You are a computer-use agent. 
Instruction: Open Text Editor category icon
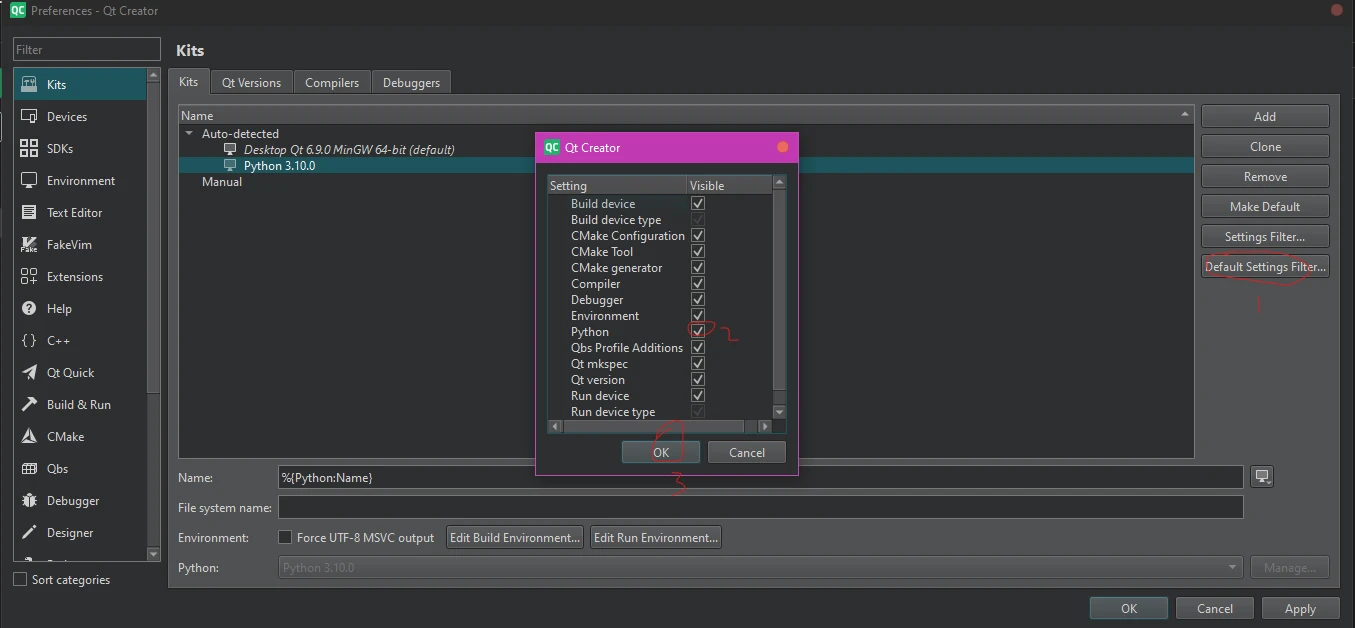(x=29, y=213)
